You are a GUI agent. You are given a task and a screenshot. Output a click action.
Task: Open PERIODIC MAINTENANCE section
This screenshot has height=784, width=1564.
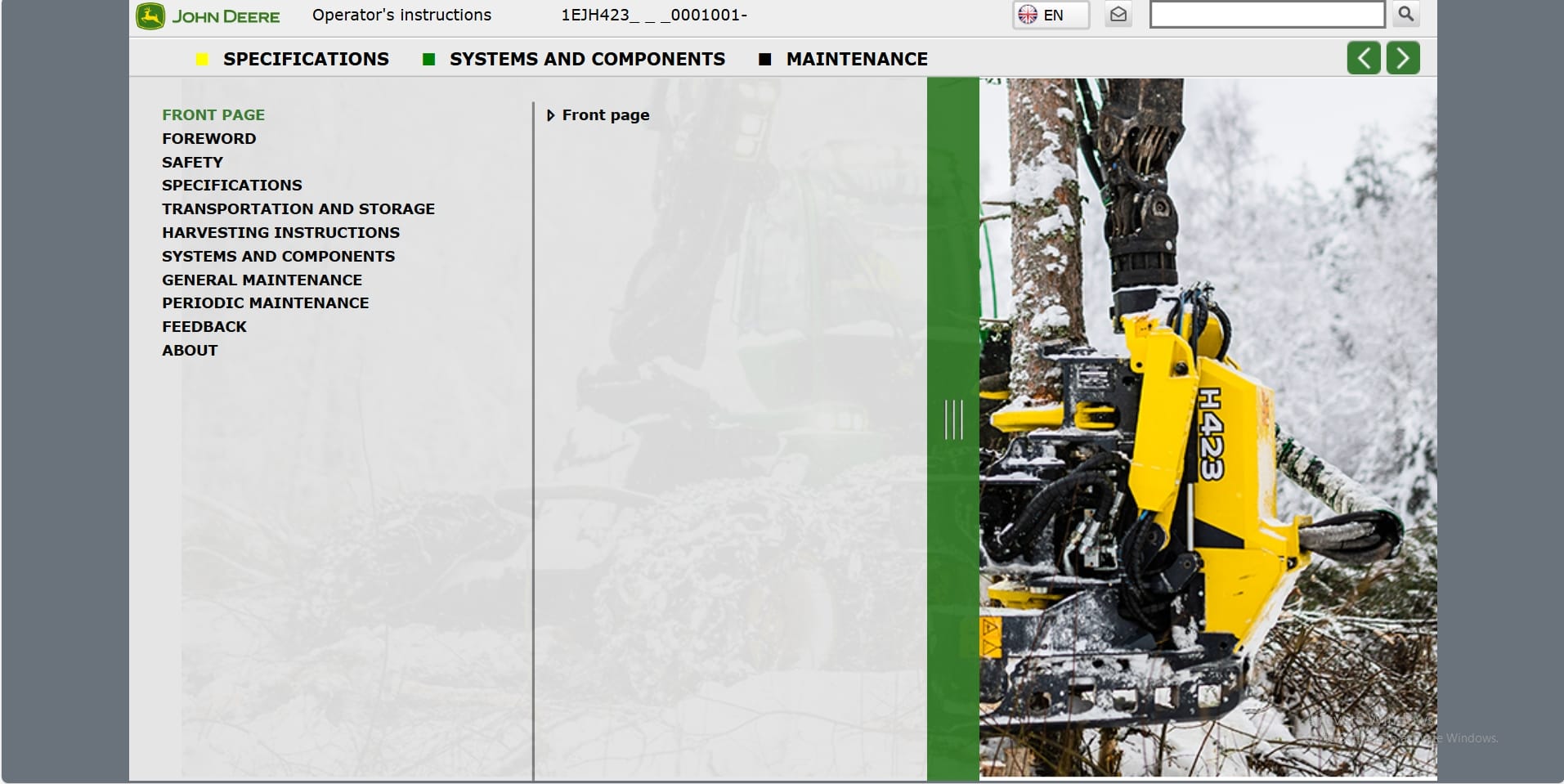pyautogui.click(x=265, y=303)
